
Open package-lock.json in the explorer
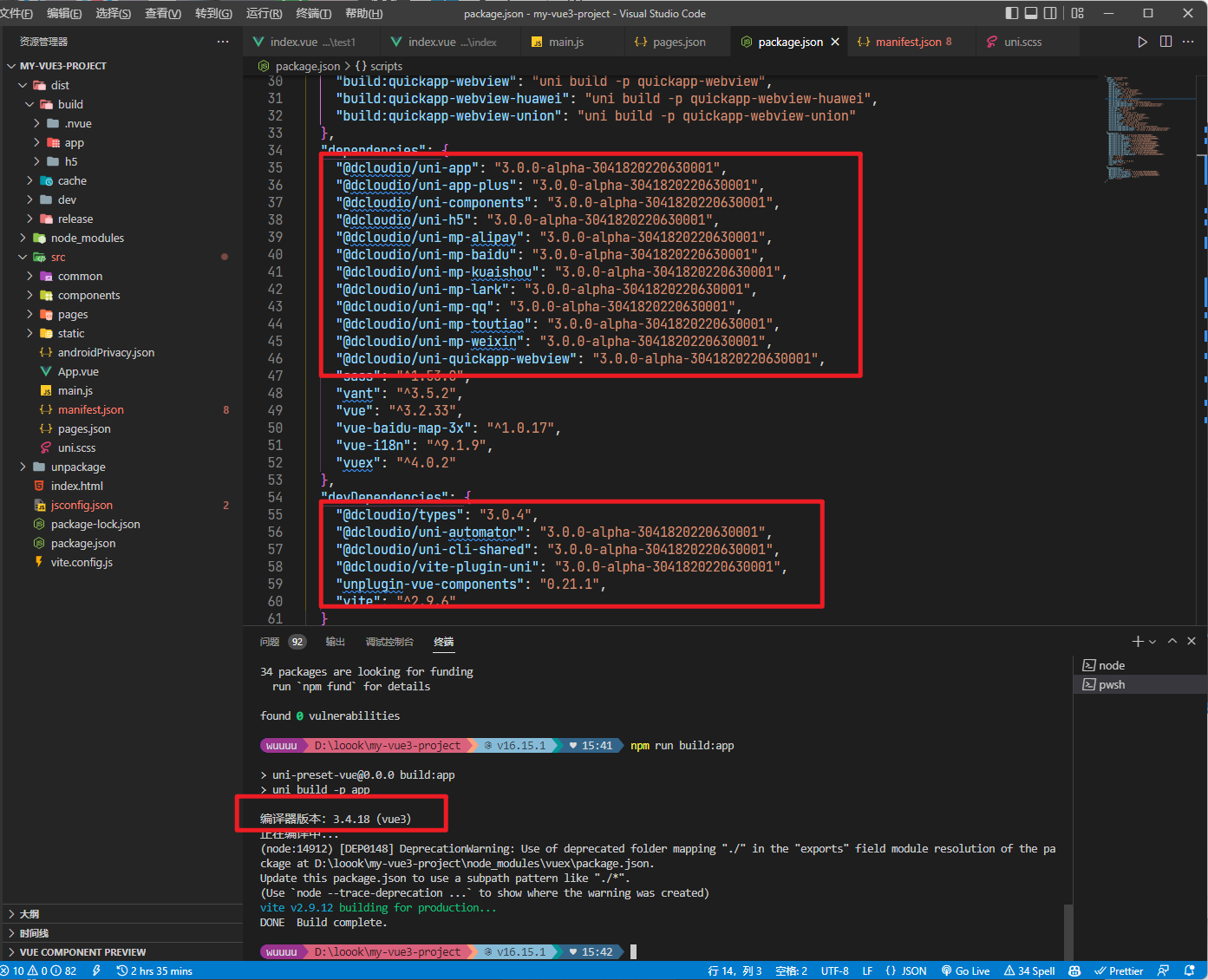pos(95,524)
